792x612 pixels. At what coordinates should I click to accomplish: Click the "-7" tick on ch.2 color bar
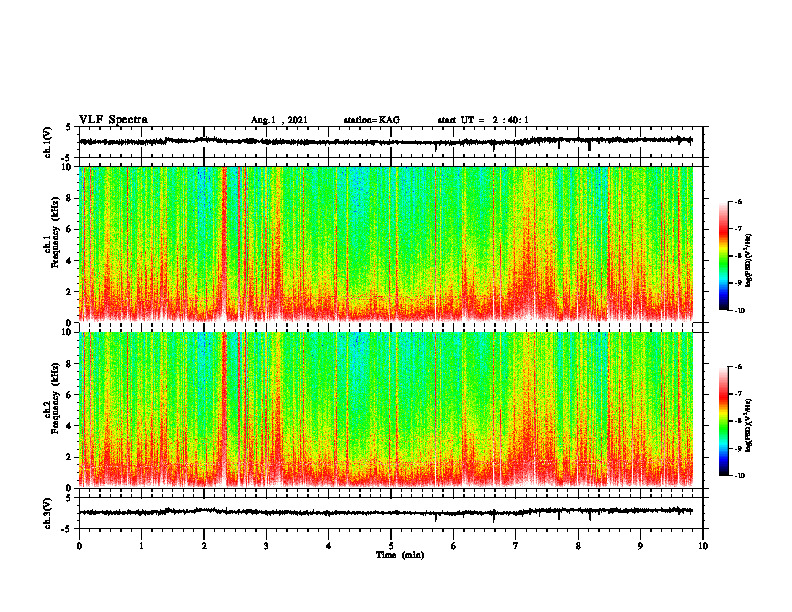coord(739,394)
